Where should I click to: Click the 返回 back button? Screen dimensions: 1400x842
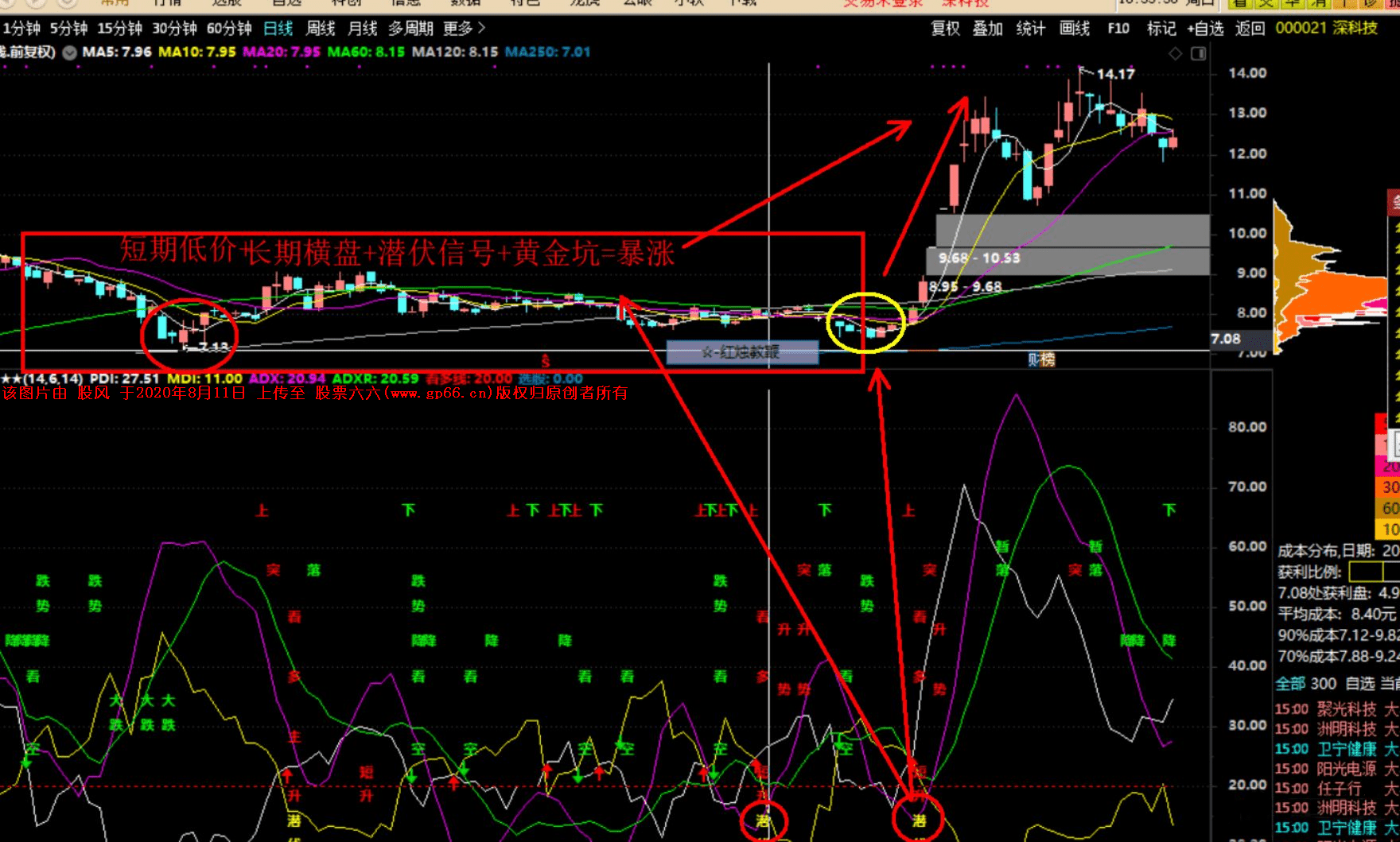click(1250, 29)
